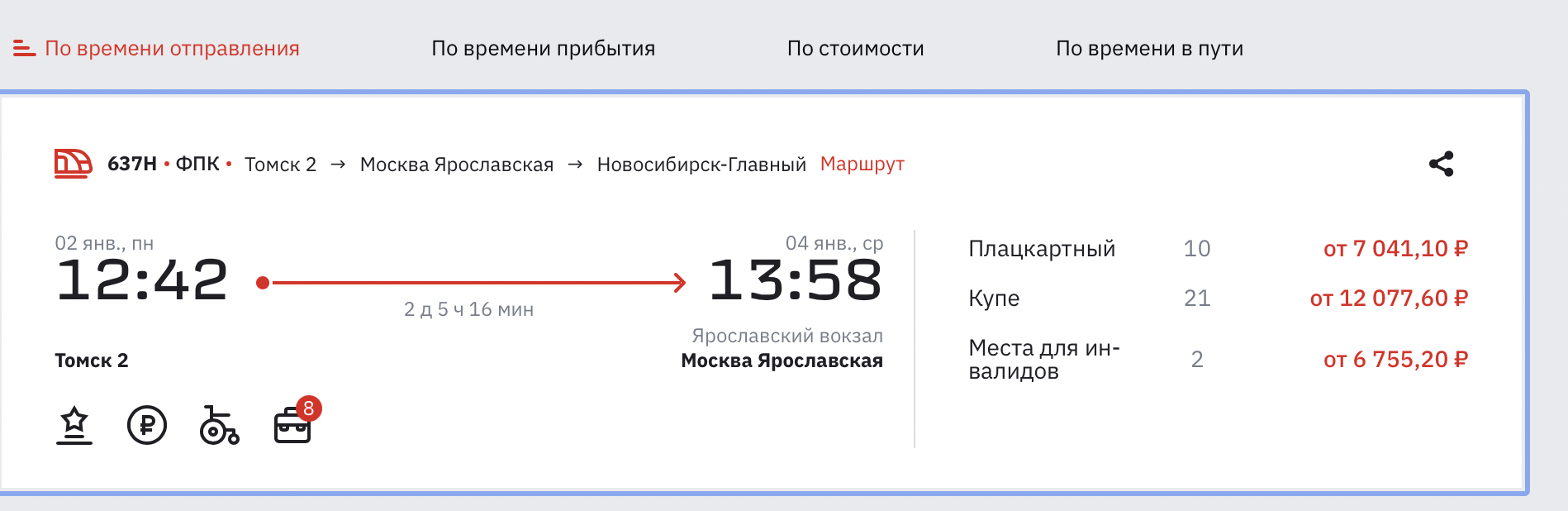Click the red badge showing 8
This screenshot has width=1568, height=511.
pyautogui.click(x=308, y=408)
